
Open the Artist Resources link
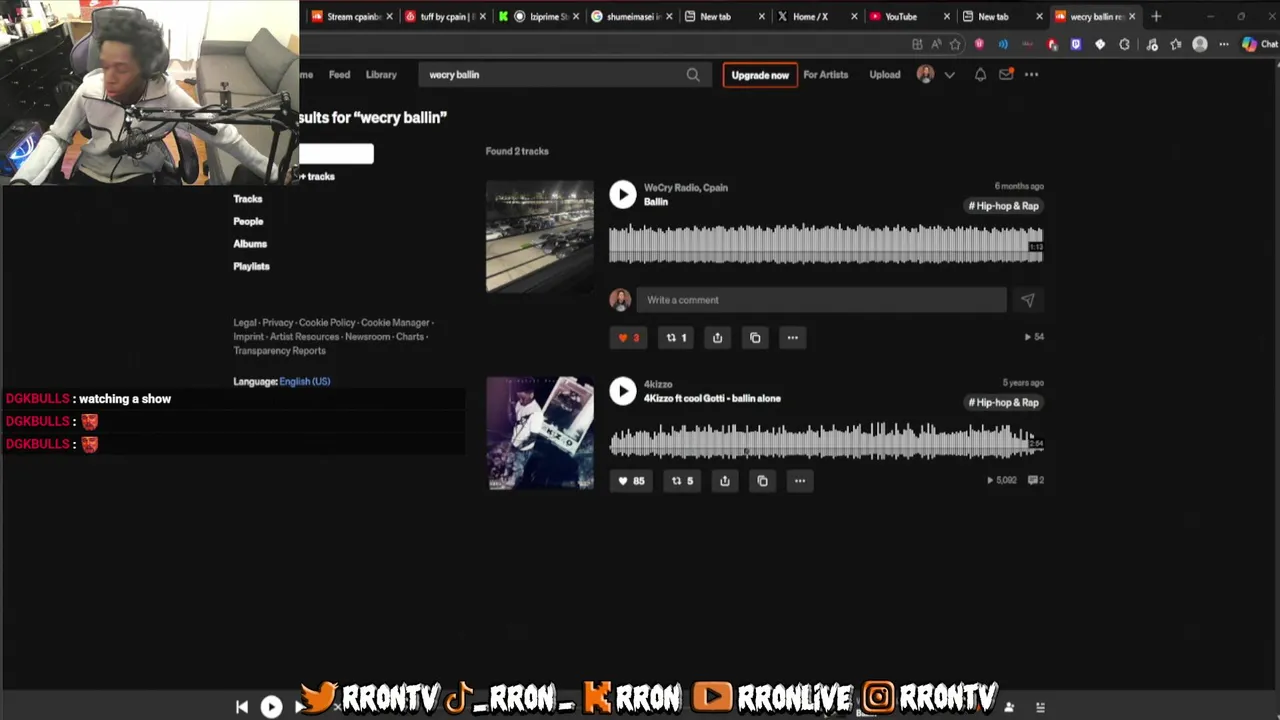coord(304,337)
